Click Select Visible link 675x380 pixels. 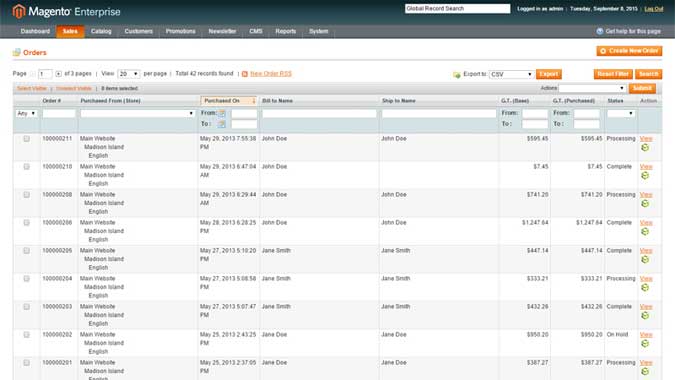point(31,88)
